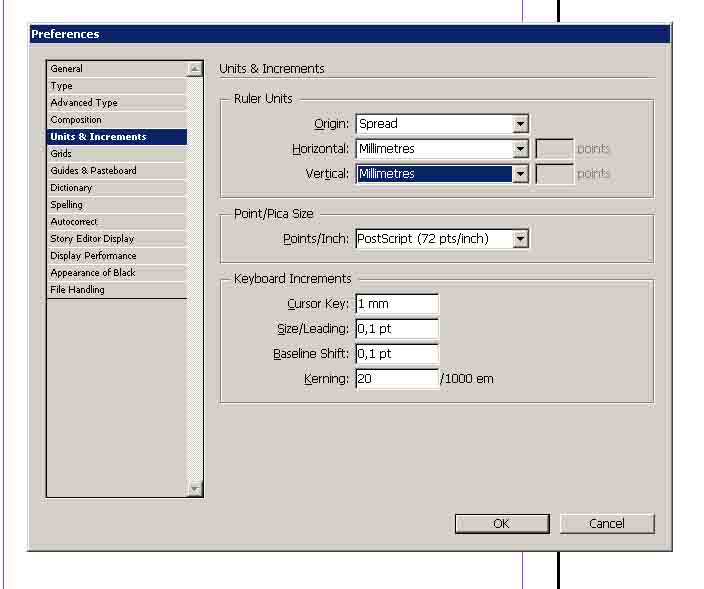Click the Point/Pica Size group label
The image size is (704, 589).
273,214
